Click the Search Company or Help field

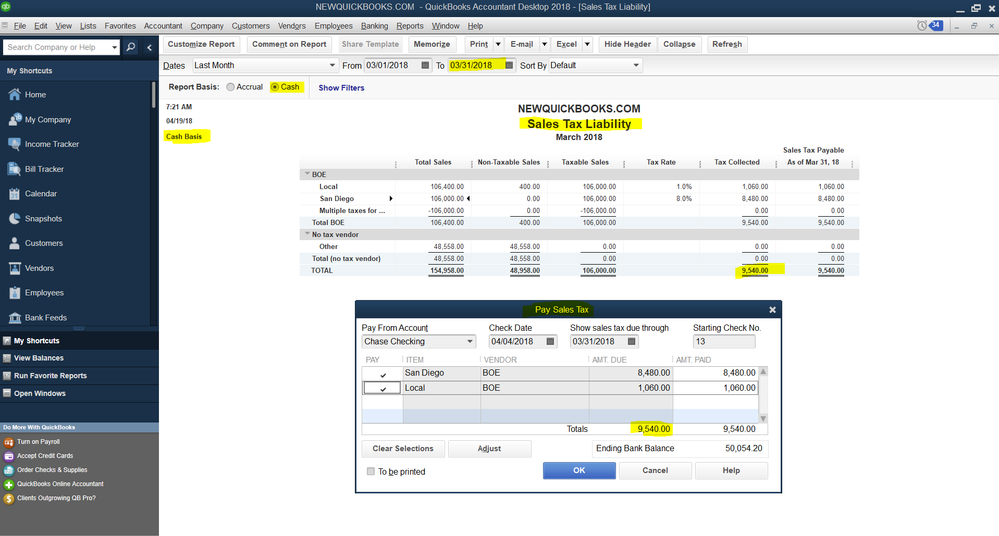[x=56, y=47]
